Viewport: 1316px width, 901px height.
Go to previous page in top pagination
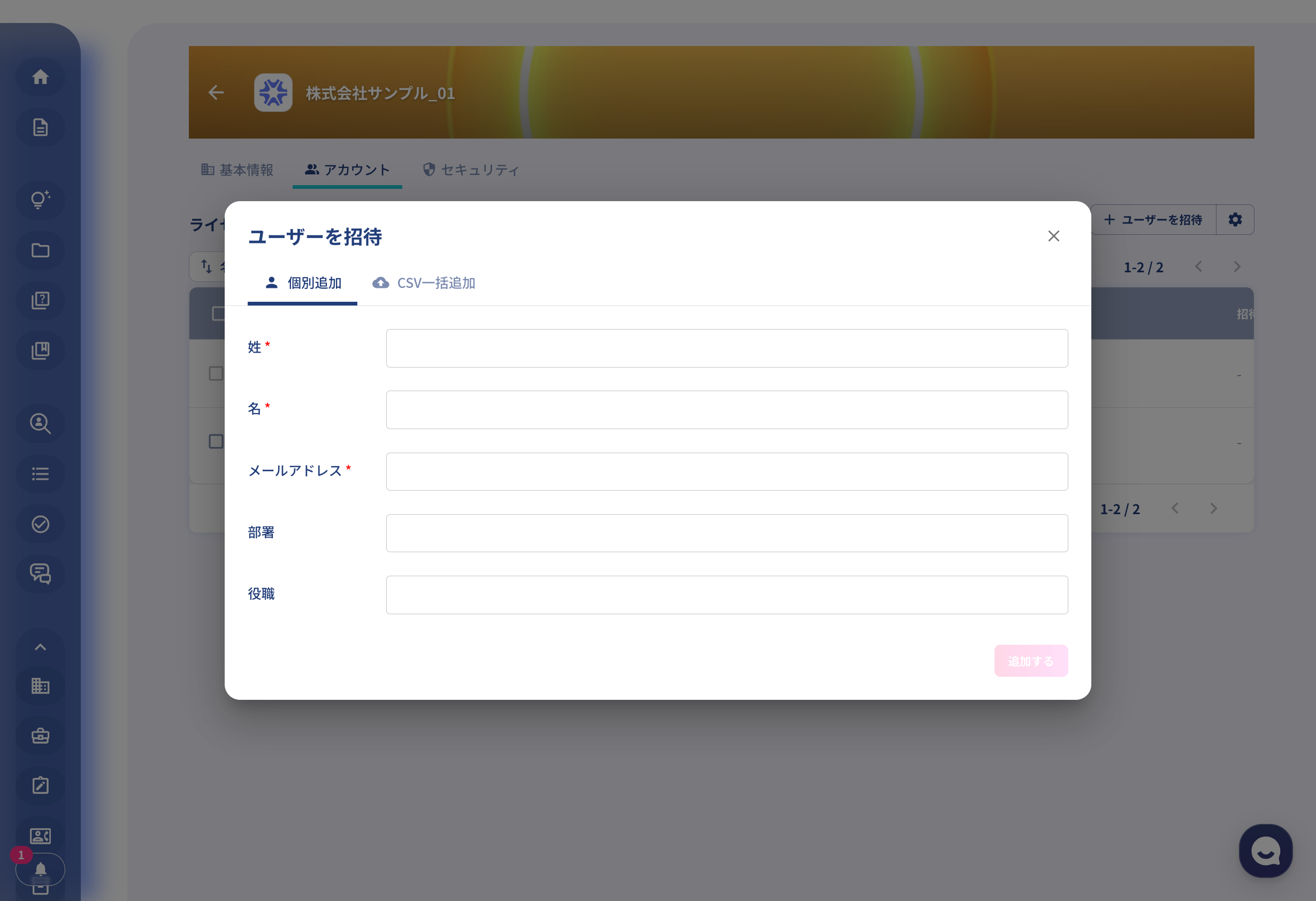click(x=1199, y=267)
